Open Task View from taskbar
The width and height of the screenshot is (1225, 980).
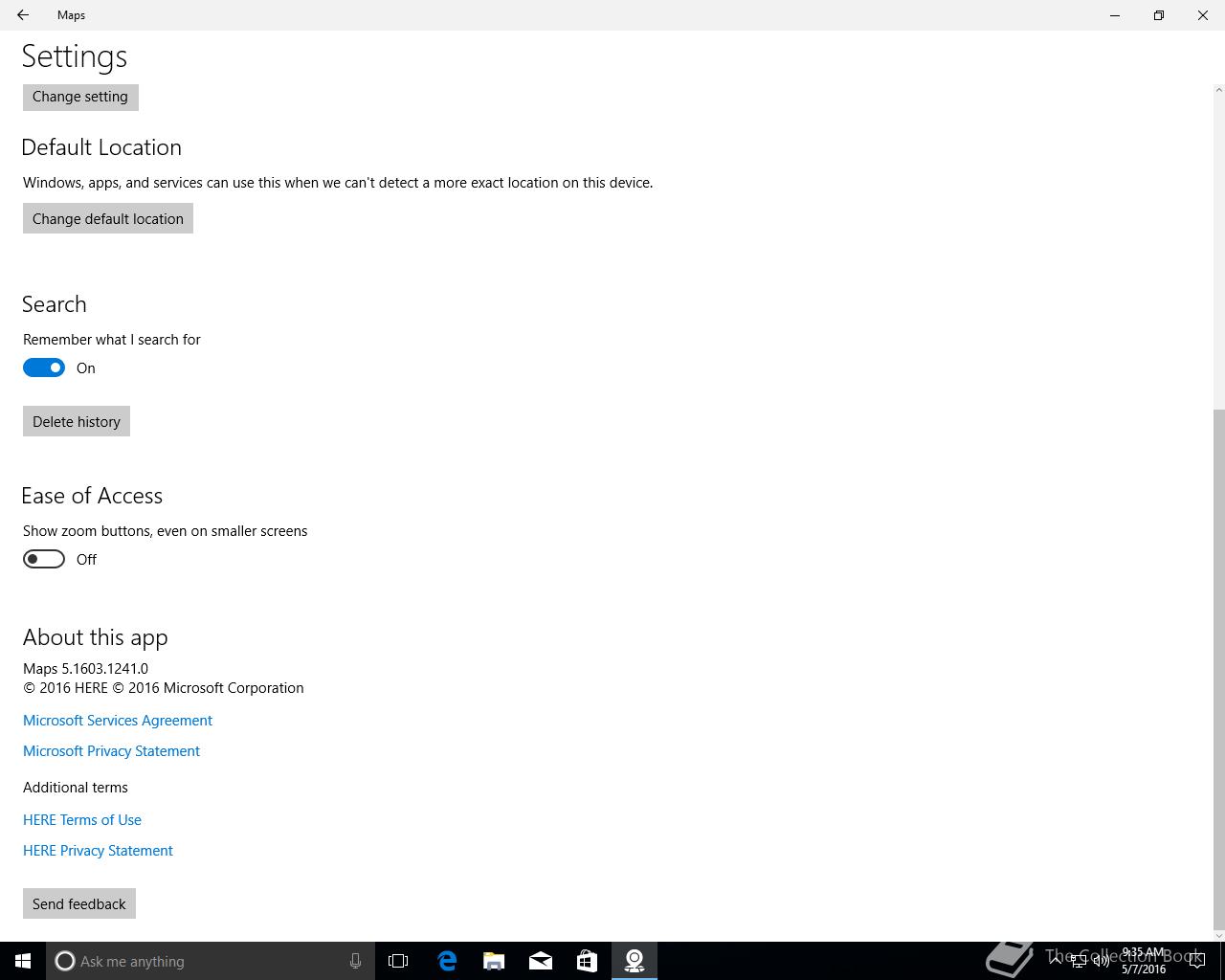click(x=398, y=961)
